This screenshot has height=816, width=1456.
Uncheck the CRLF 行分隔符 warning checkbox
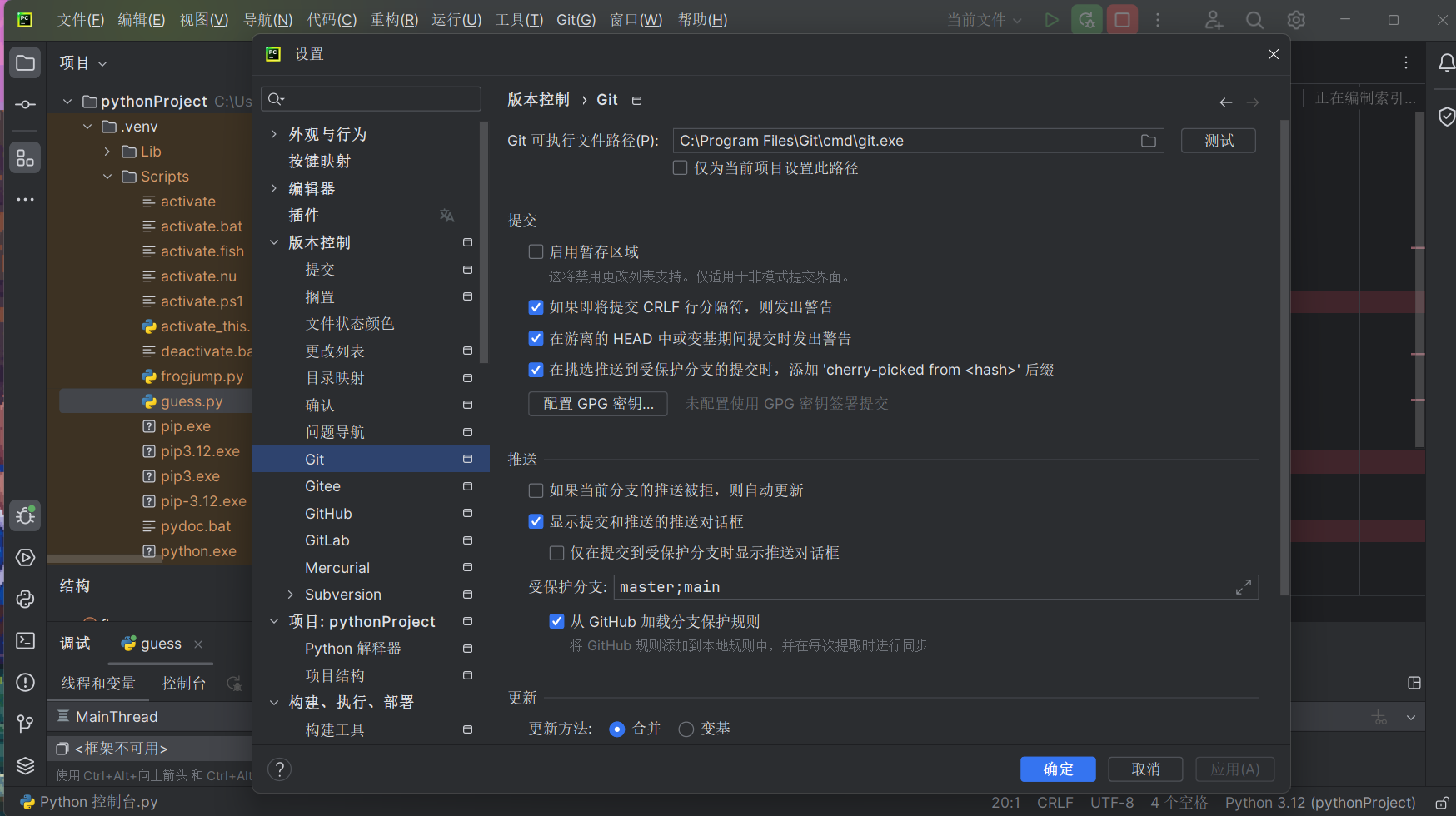(x=536, y=307)
